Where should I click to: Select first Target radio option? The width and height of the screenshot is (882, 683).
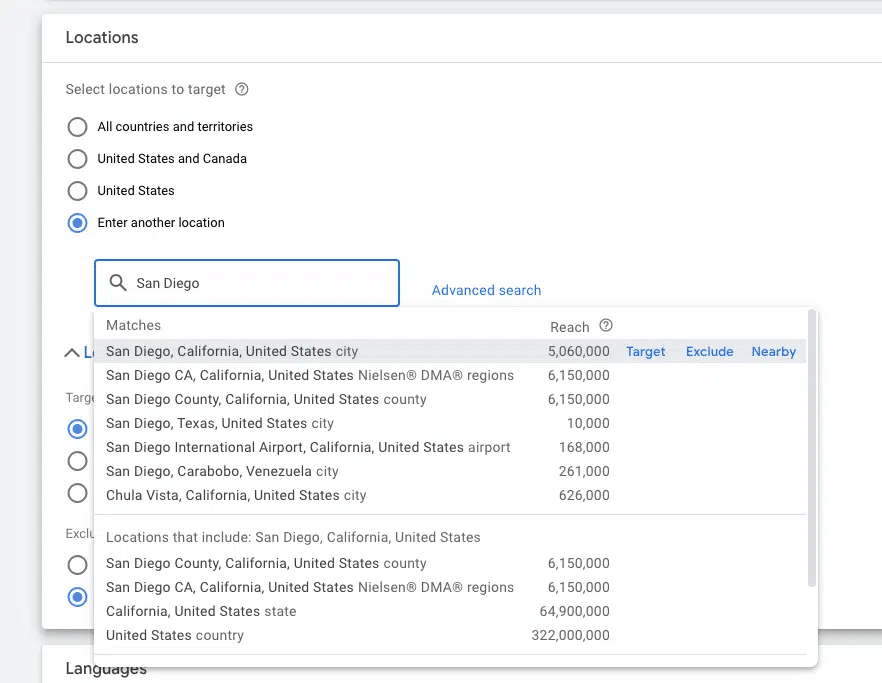77,429
